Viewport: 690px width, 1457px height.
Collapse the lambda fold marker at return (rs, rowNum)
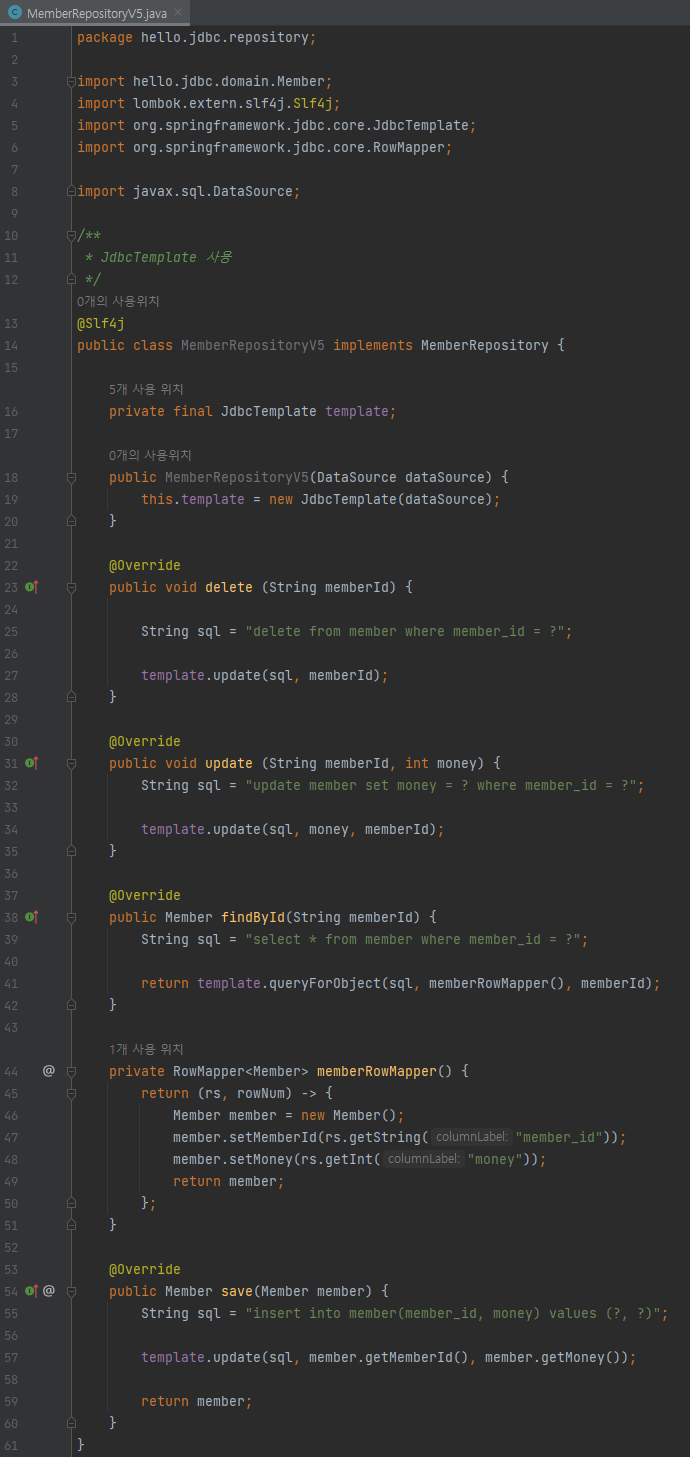[x=71, y=1093]
